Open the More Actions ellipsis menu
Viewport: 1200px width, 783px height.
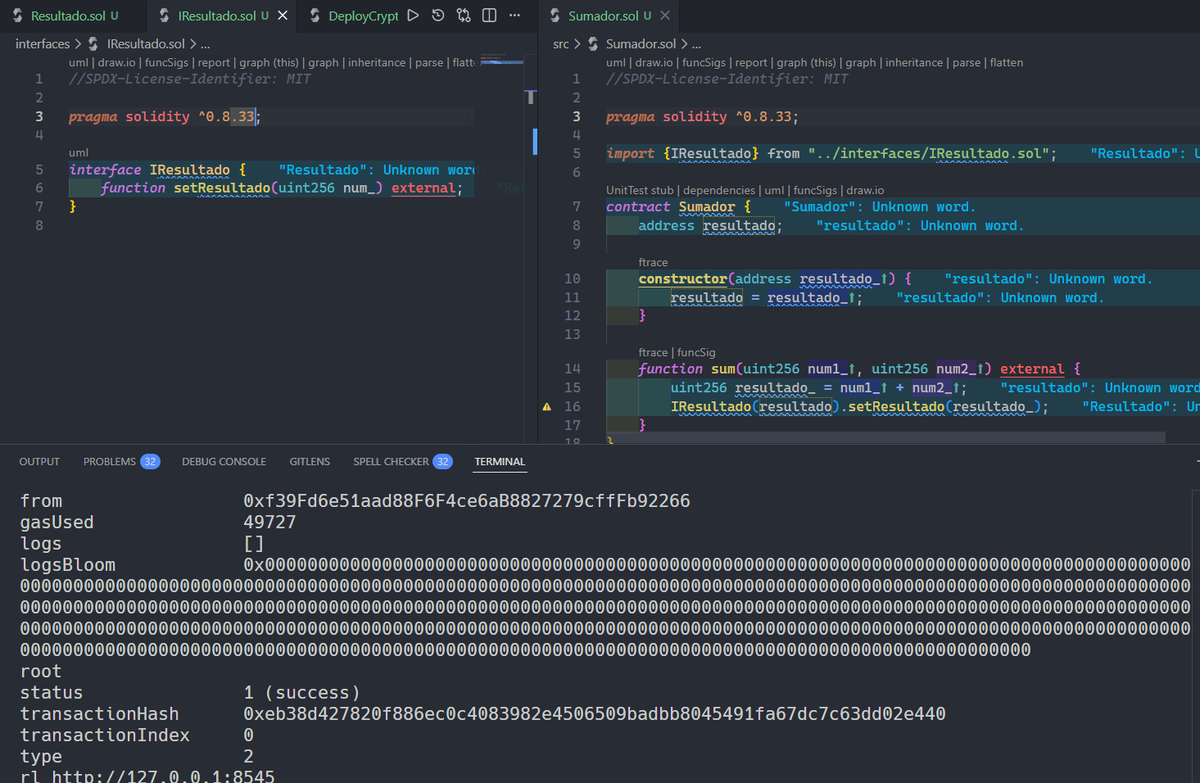pos(514,16)
